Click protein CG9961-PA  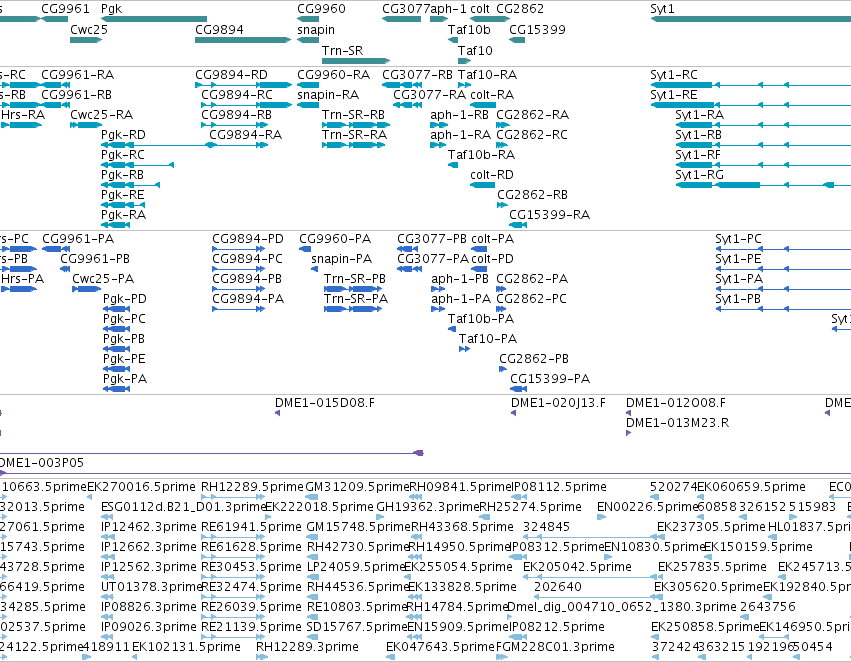tap(78, 239)
